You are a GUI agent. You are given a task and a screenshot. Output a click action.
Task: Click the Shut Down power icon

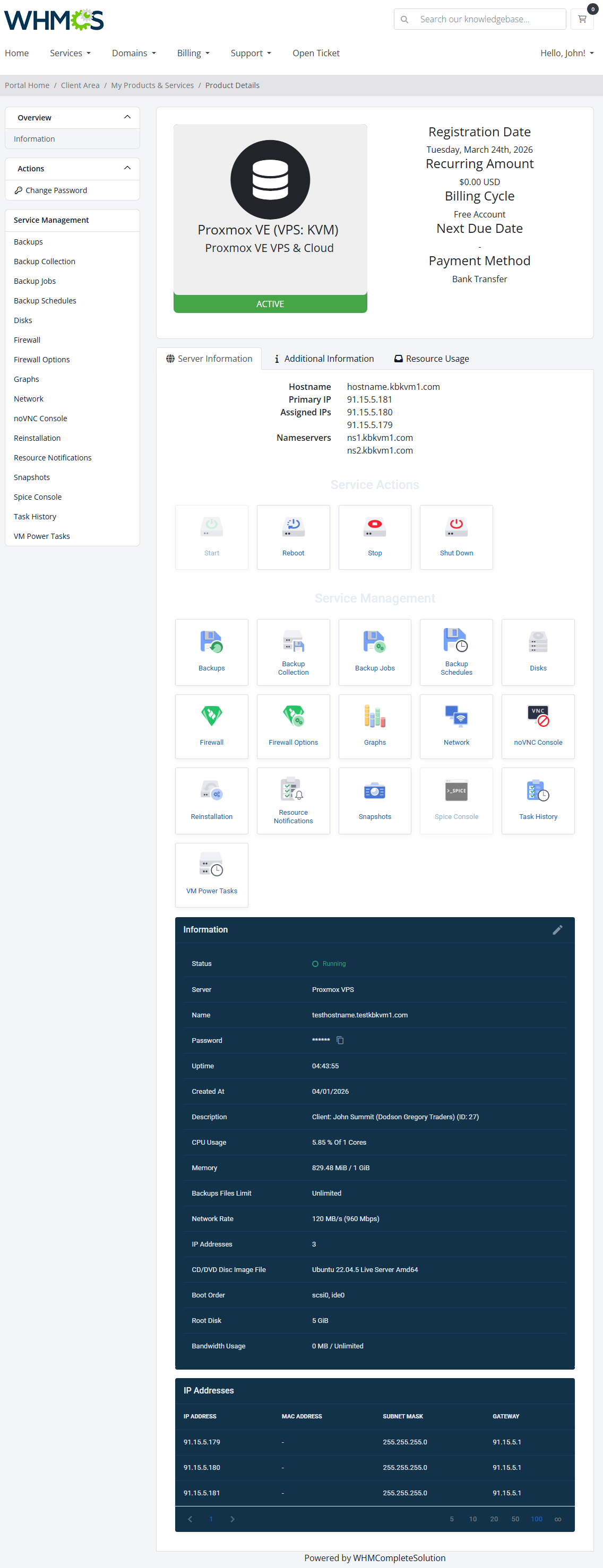pos(456,527)
